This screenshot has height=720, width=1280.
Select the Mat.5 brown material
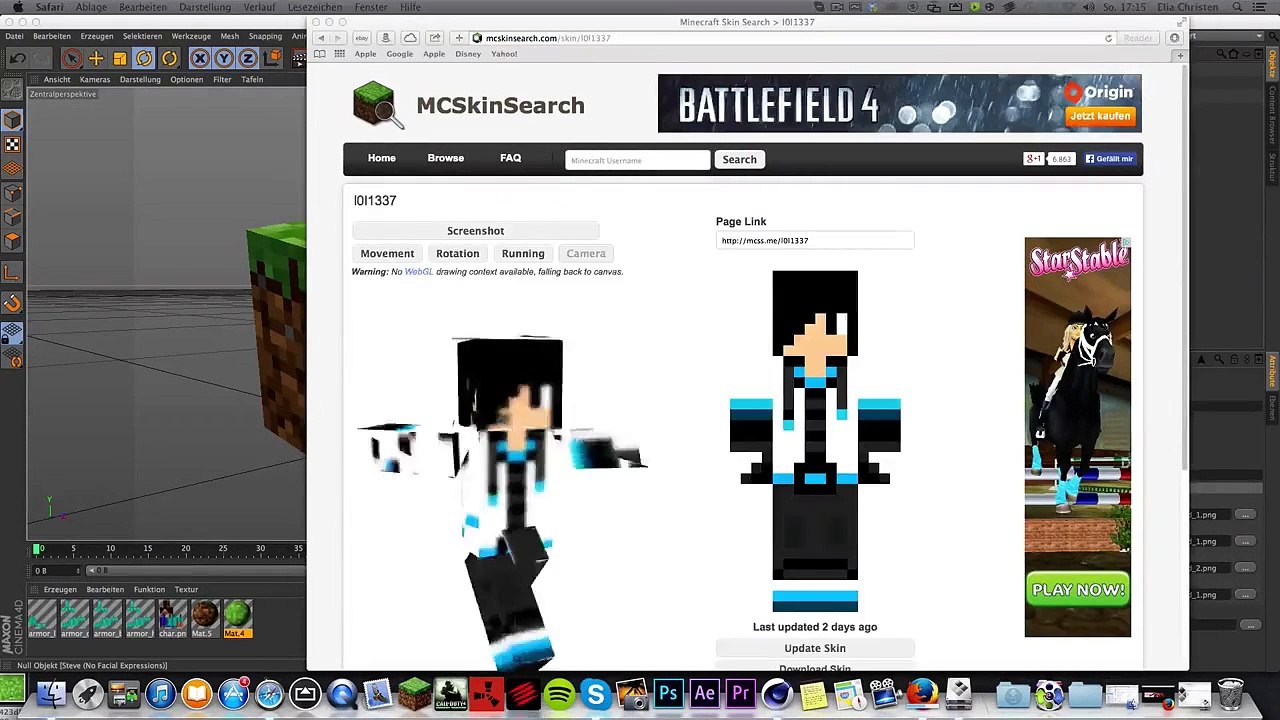(x=204, y=618)
